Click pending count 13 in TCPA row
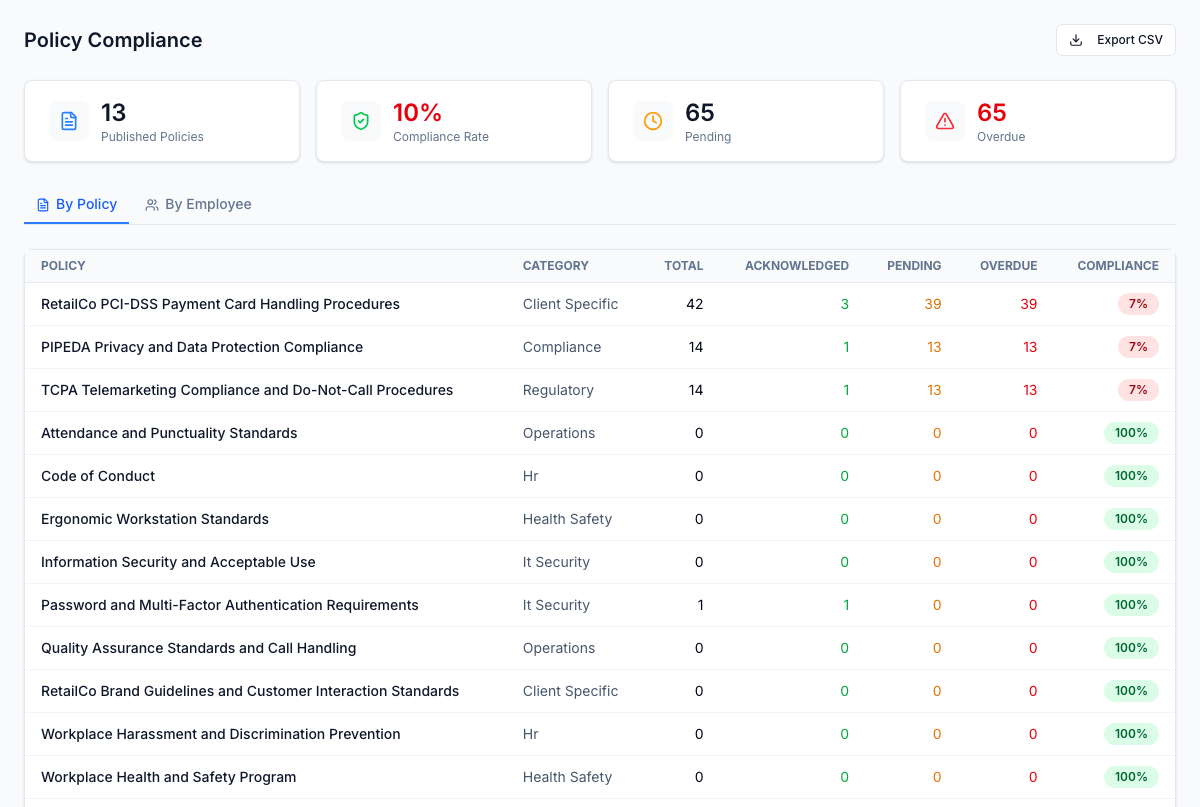Image resolution: width=1200 pixels, height=807 pixels. (x=934, y=390)
